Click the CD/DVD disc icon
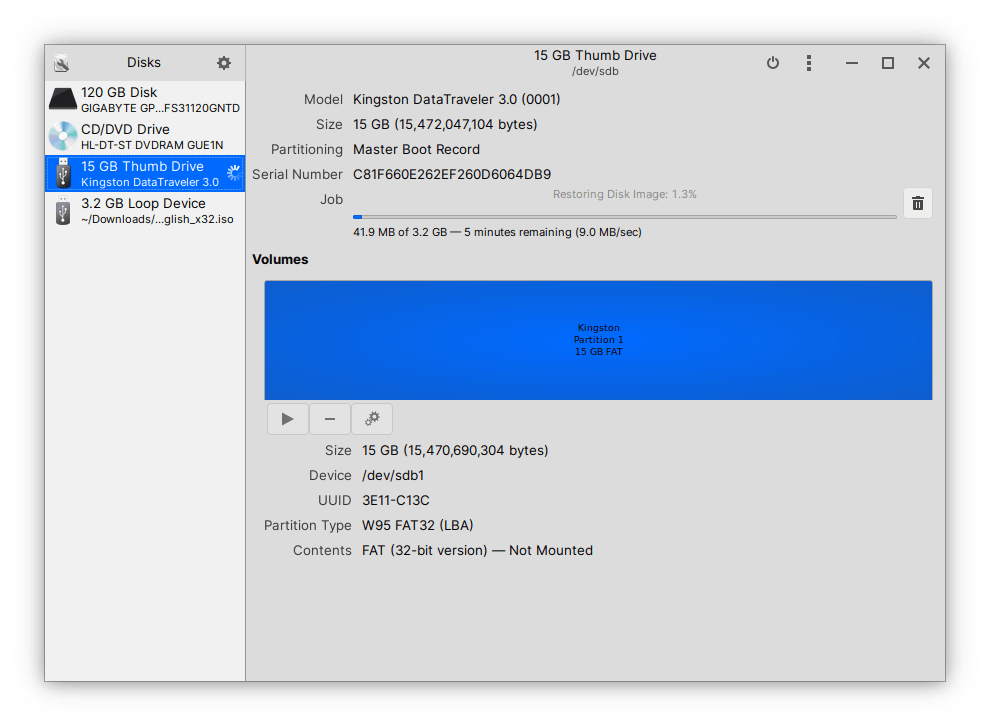The image size is (990, 726). click(x=63, y=136)
